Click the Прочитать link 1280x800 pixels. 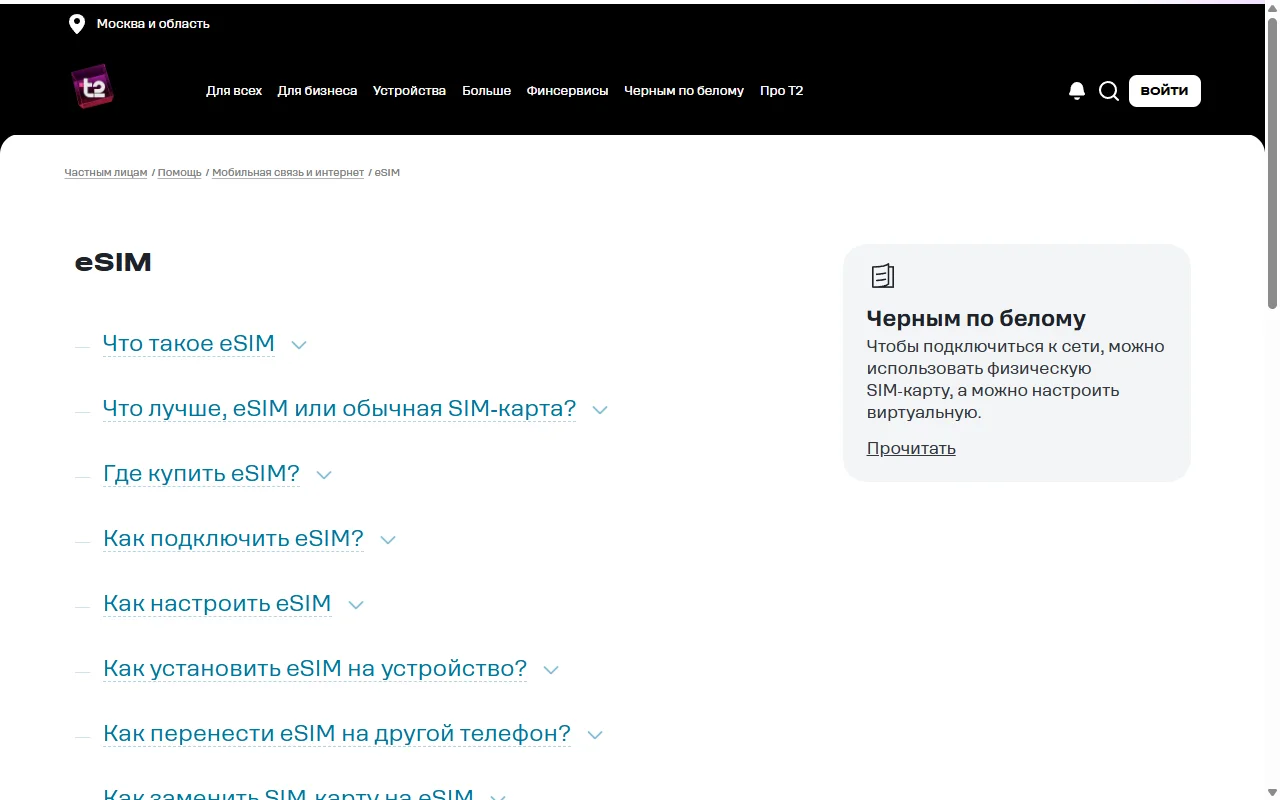[x=911, y=448]
